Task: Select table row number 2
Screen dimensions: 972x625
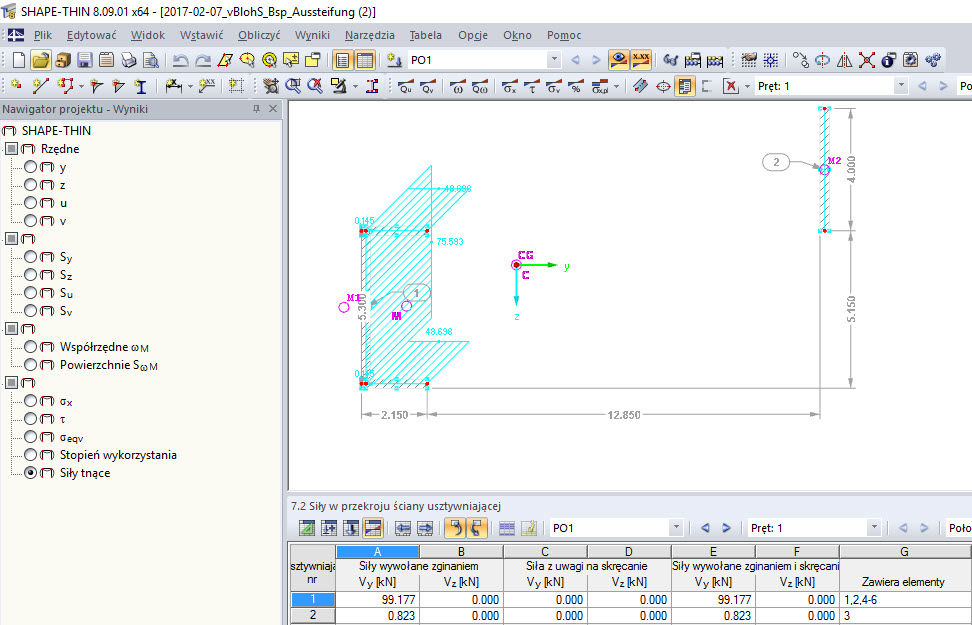Action: coord(312,616)
